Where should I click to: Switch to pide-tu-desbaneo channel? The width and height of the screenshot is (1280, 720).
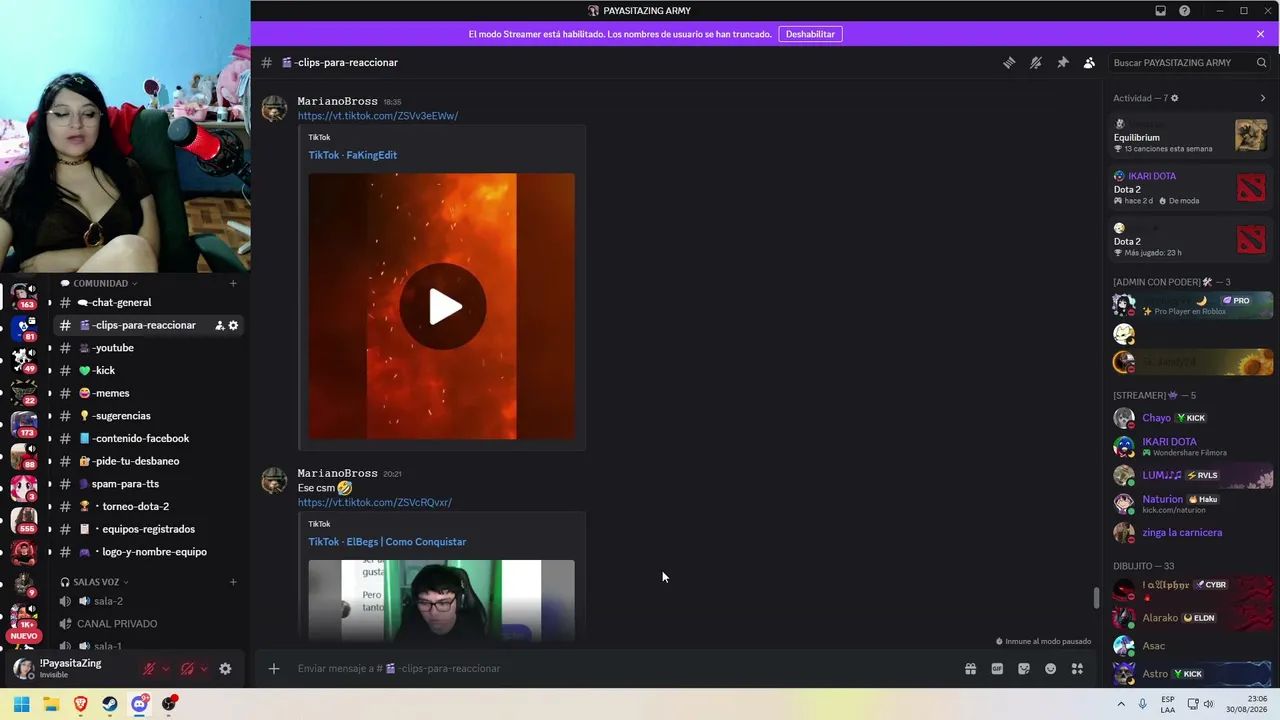[147, 461]
